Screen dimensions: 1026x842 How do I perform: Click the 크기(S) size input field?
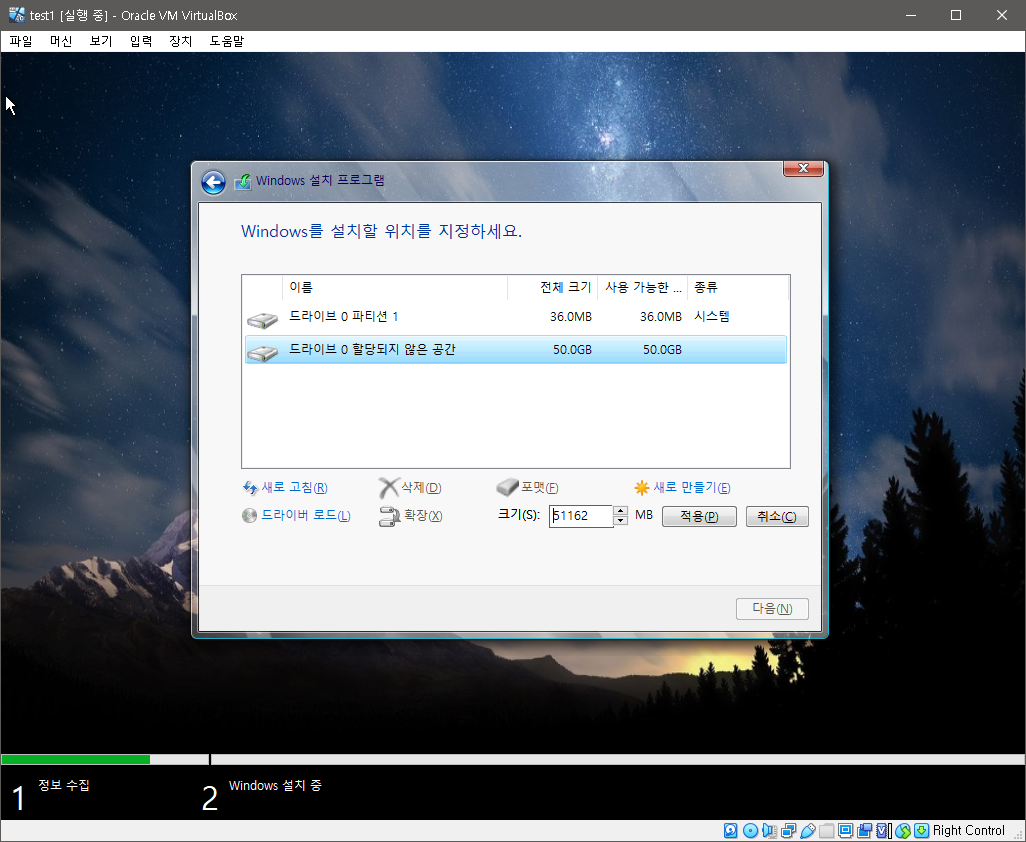pyautogui.click(x=580, y=516)
